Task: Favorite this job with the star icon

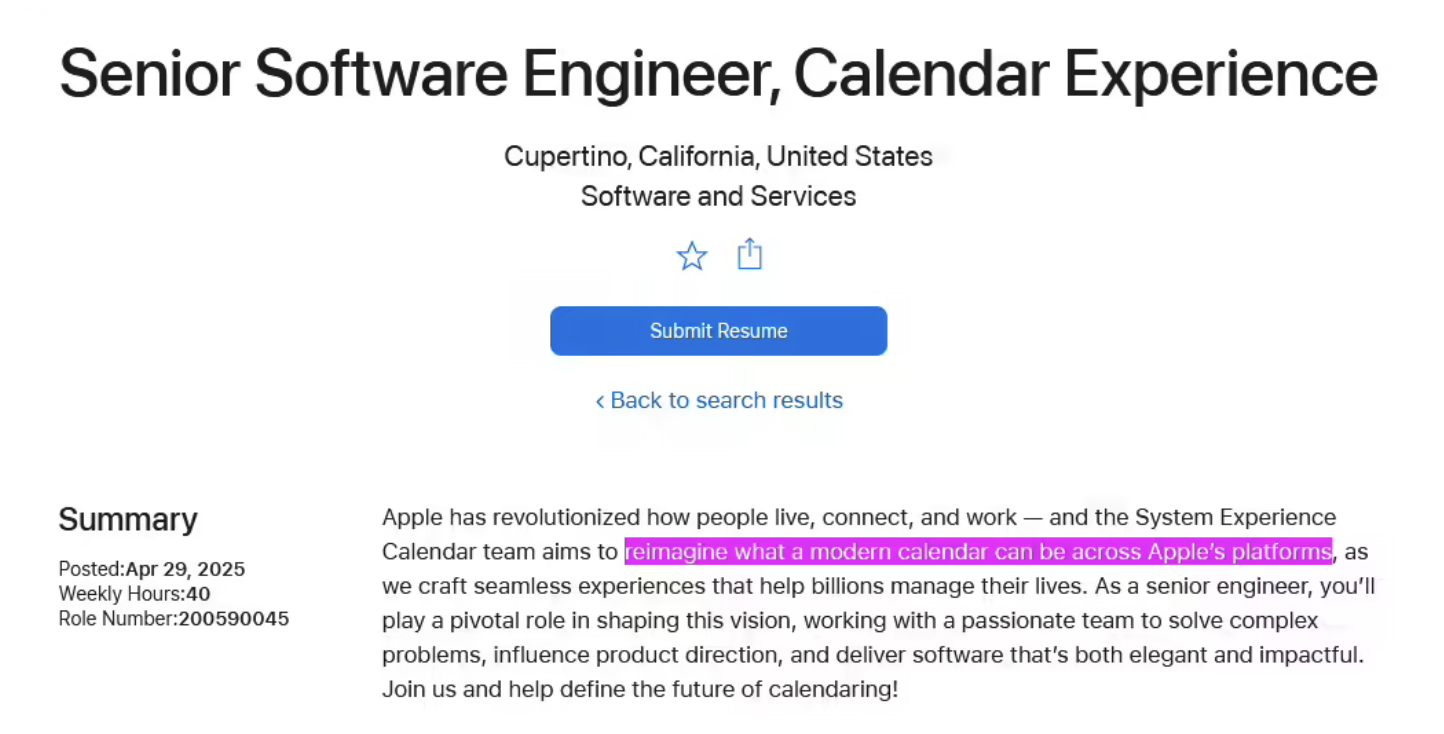Action: pos(692,256)
